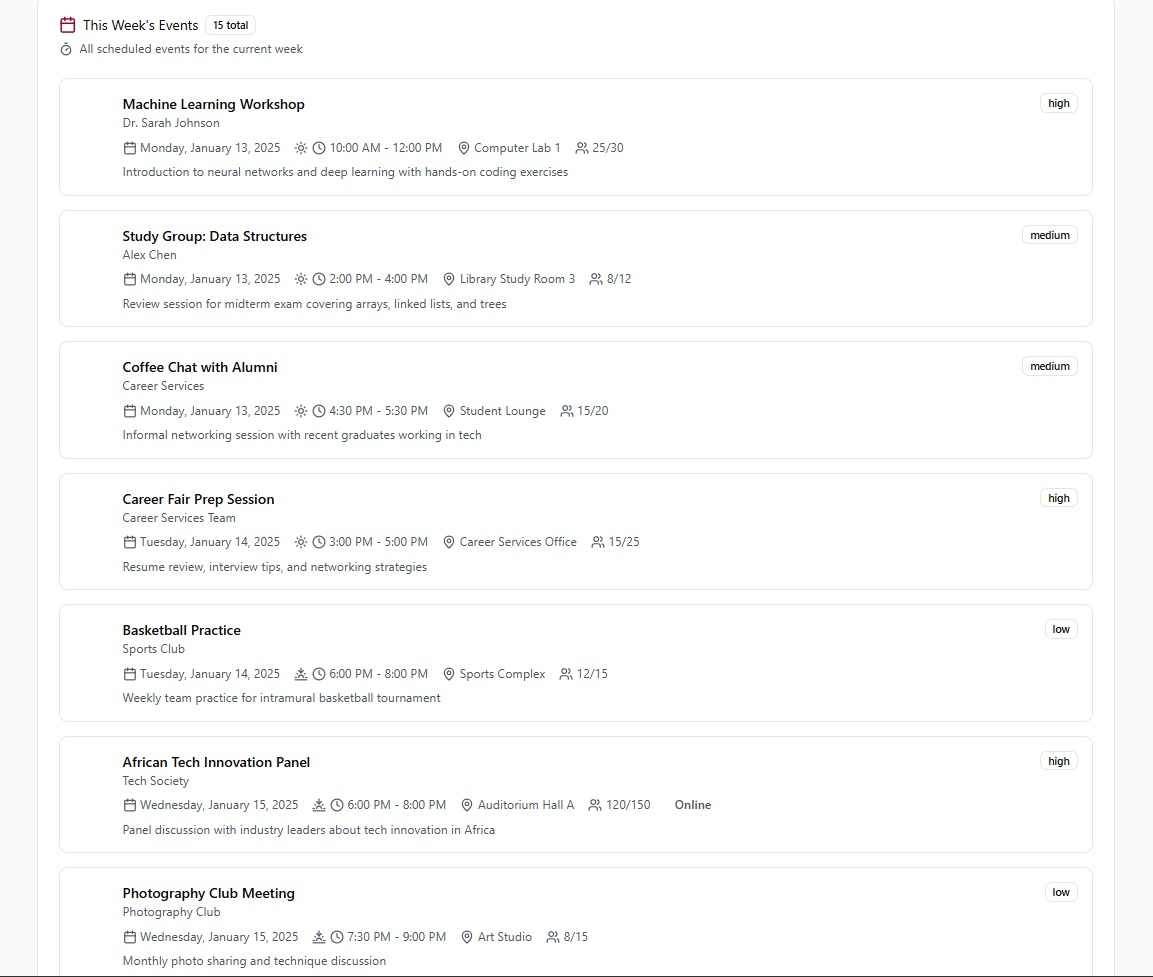Click the location pin beside Art Studio

[467, 937]
